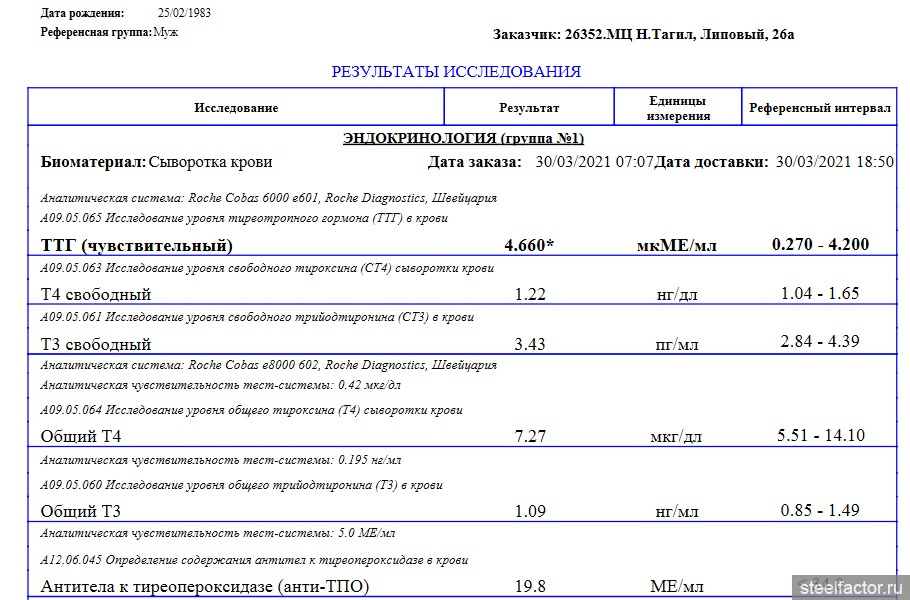This screenshot has width=910, height=600.
Task: Click the 'A09.05.061' test code line
Action: tap(257, 317)
